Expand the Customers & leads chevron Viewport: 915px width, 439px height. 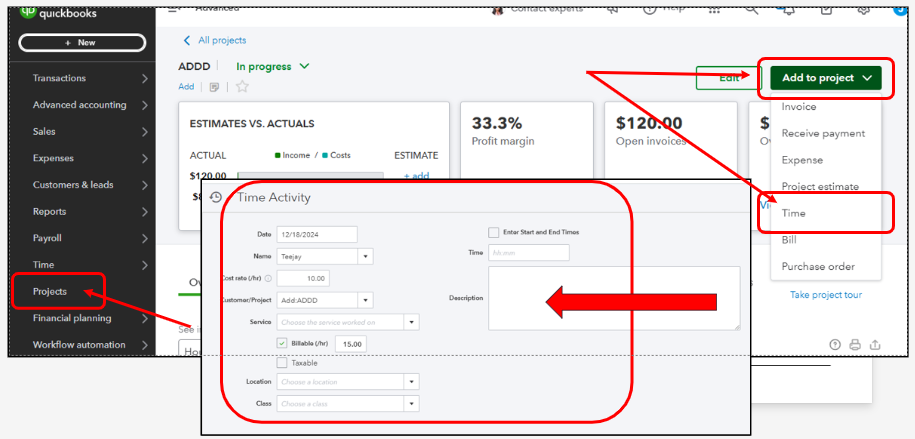tap(145, 186)
